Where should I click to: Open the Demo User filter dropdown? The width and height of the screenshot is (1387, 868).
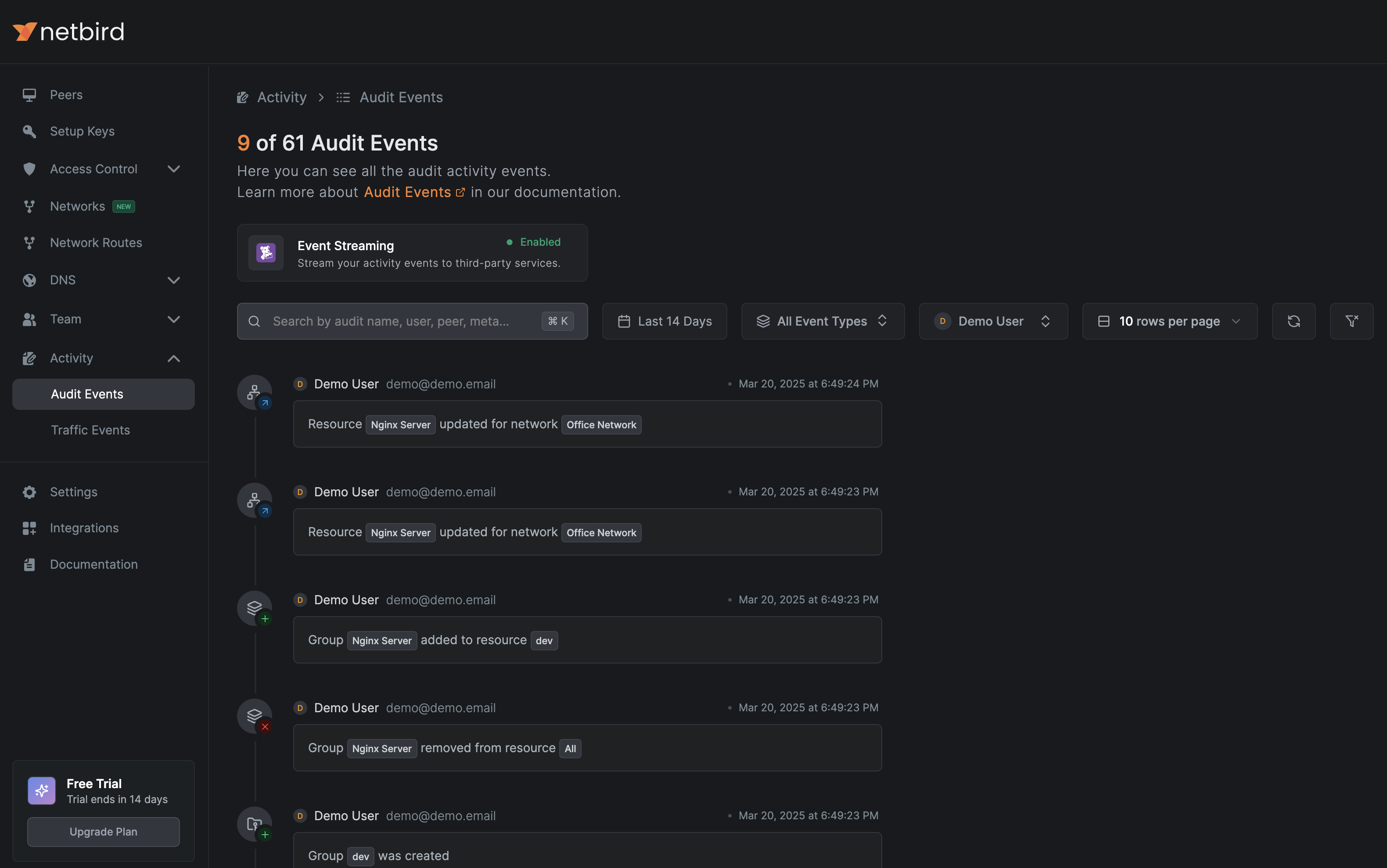coord(992,321)
